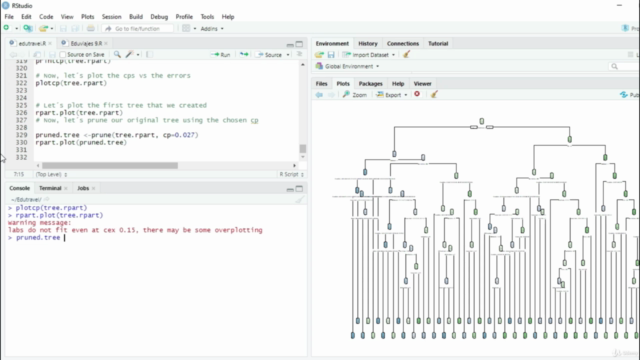The width and height of the screenshot is (640, 360).
Task: Clear the console with the broom icon
Action: point(300,200)
